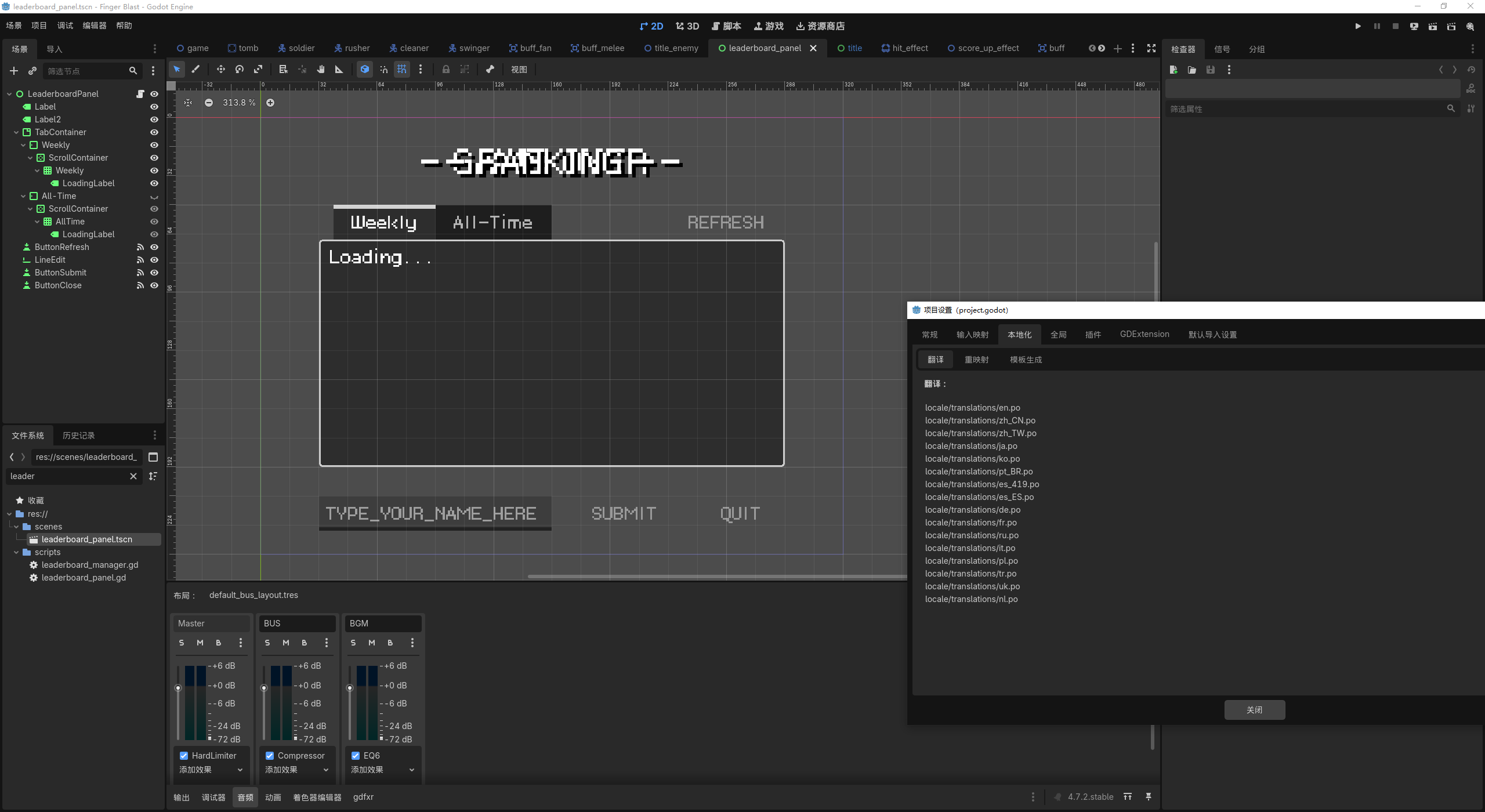Image resolution: width=1485 pixels, height=812 pixels.
Task: Toggle grid snap in viewport toolbar
Action: point(402,70)
